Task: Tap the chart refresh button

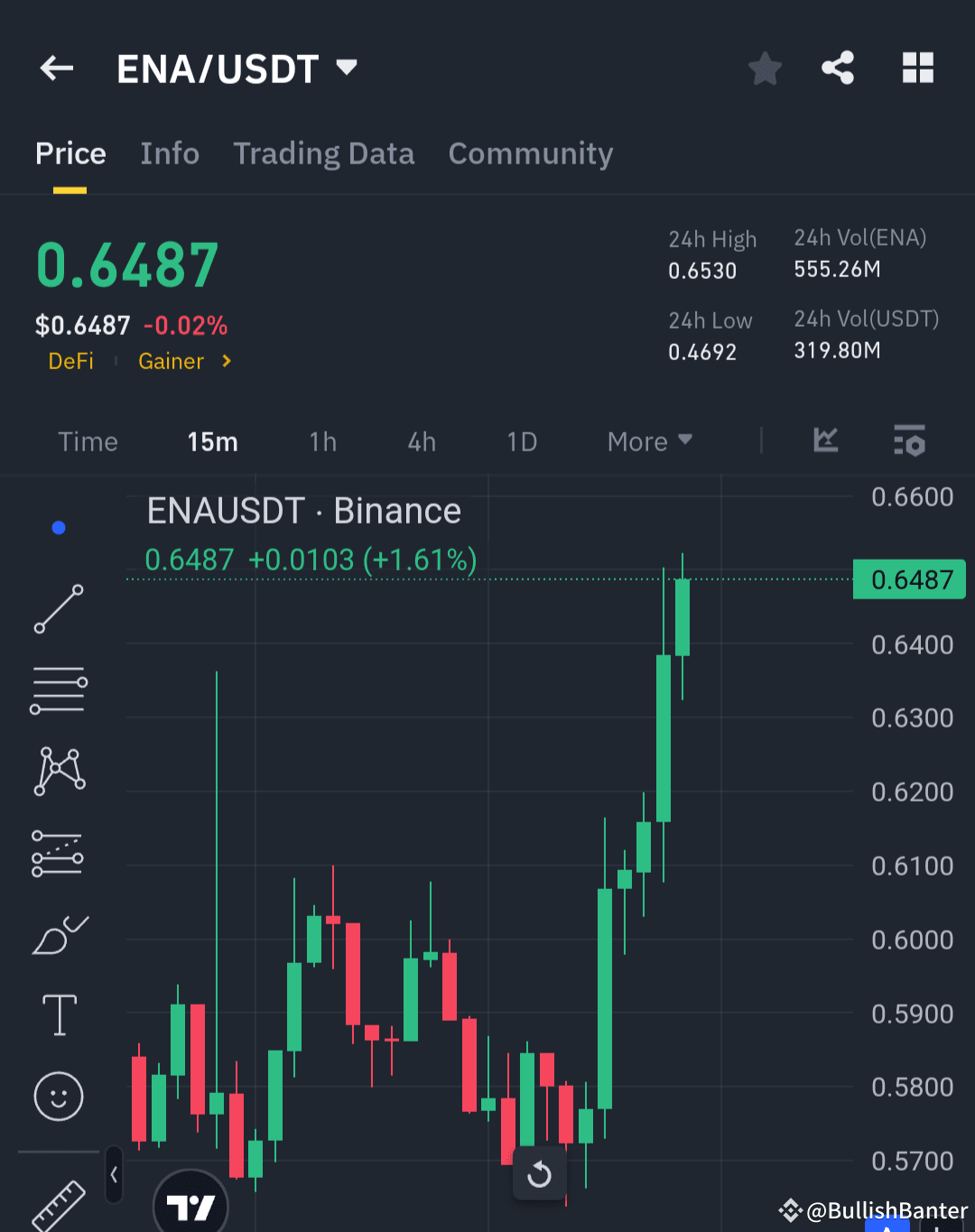Action: (539, 1173)
